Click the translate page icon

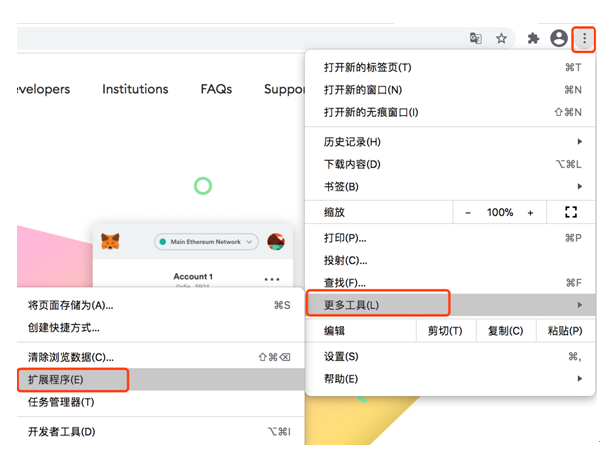pyautogui.click(x=476, y=39)
